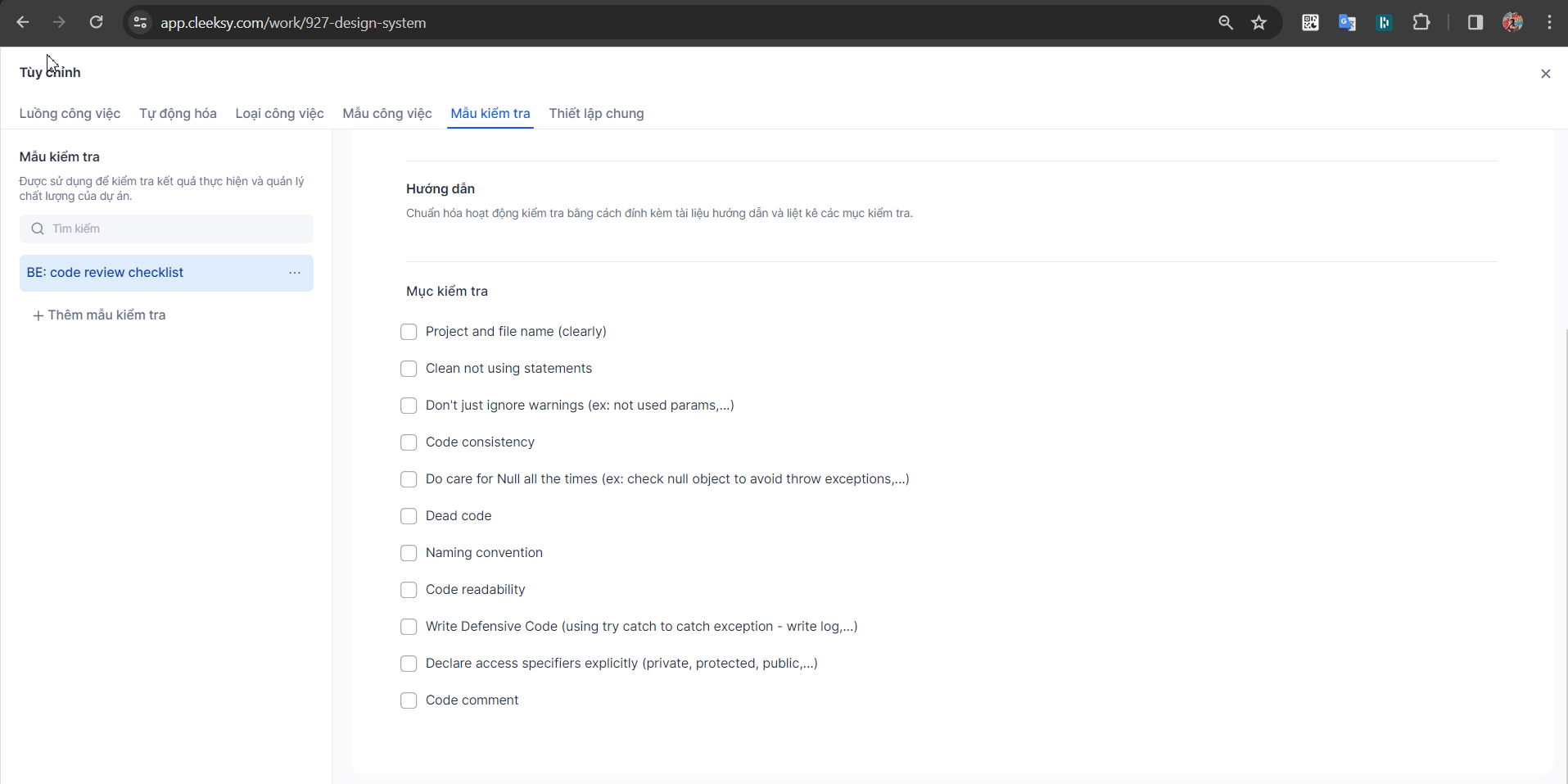Open the site information controls in address bar

(x=139, y=22)
